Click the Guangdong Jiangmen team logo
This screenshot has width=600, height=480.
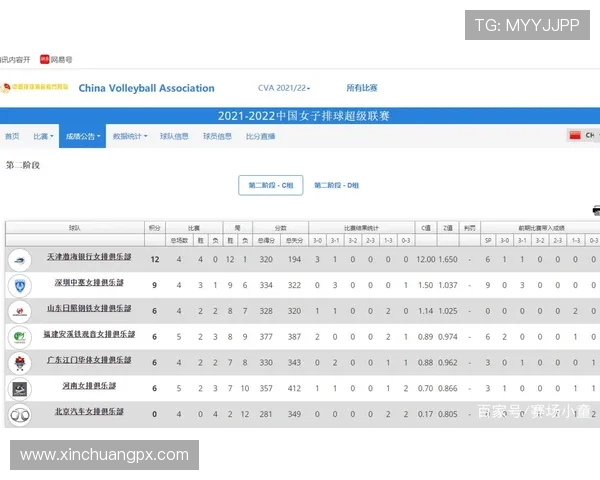click(x=20, y=363)
